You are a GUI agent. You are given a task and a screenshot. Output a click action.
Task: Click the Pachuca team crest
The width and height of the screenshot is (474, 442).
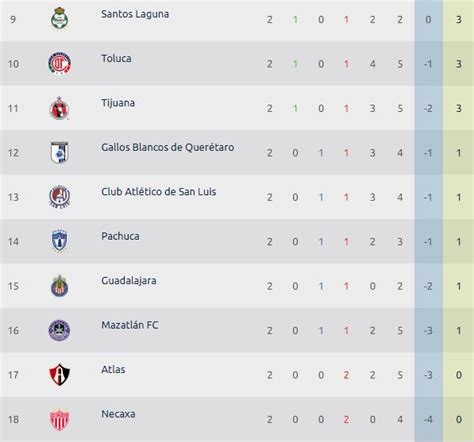(x=60, y=241)
